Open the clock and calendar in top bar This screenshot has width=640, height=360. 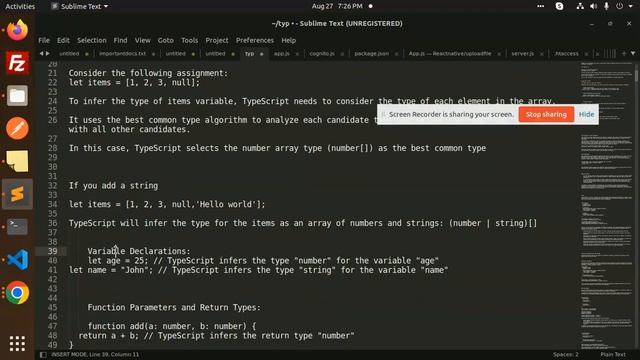tap(337, 6)
